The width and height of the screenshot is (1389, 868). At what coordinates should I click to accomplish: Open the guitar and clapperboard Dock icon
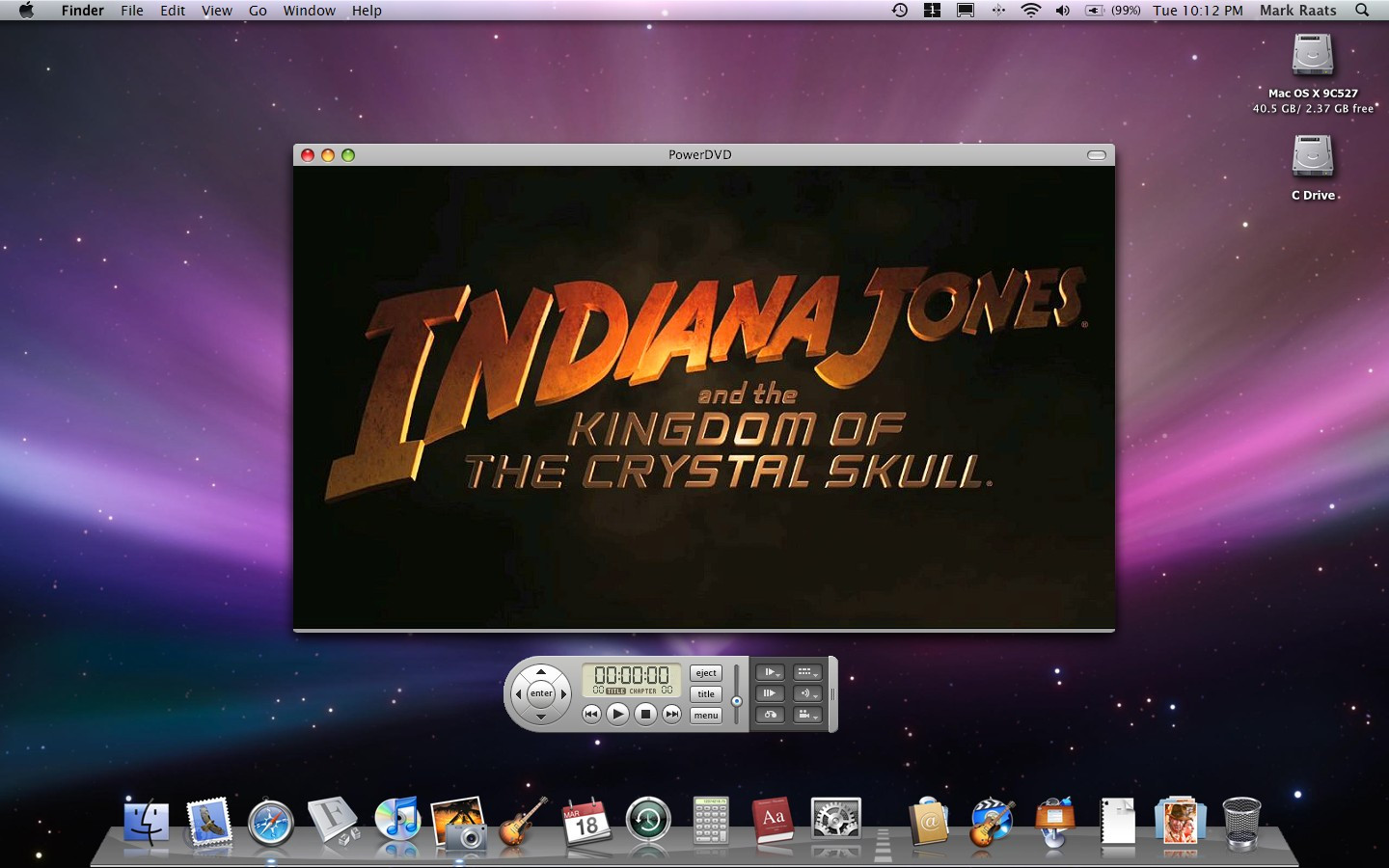pyautogui.click(x=992, y=823)
